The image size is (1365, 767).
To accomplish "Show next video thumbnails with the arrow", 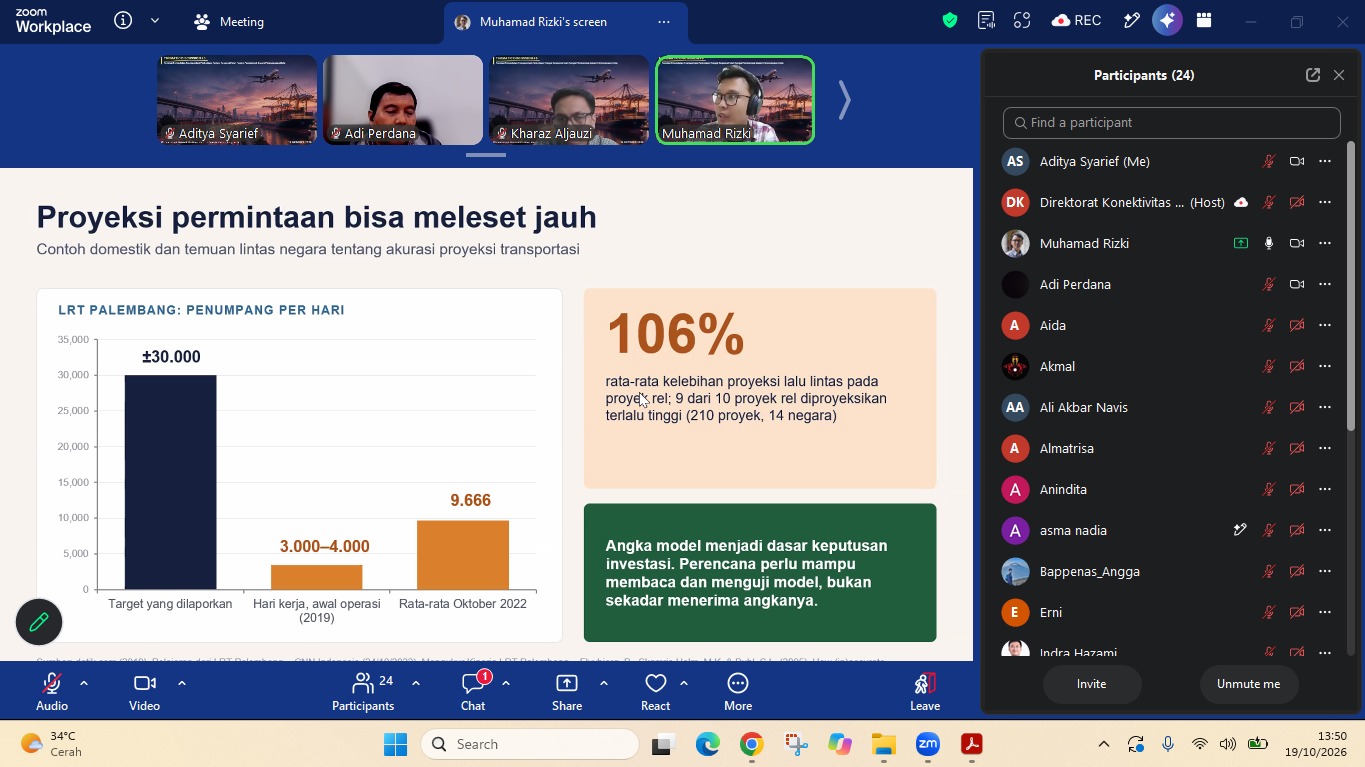I will [844, 100].
